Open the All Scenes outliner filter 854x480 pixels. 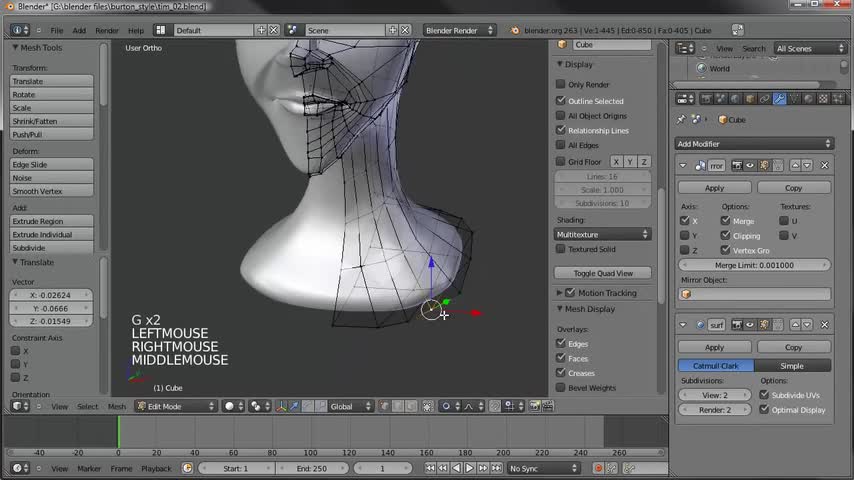810,48
